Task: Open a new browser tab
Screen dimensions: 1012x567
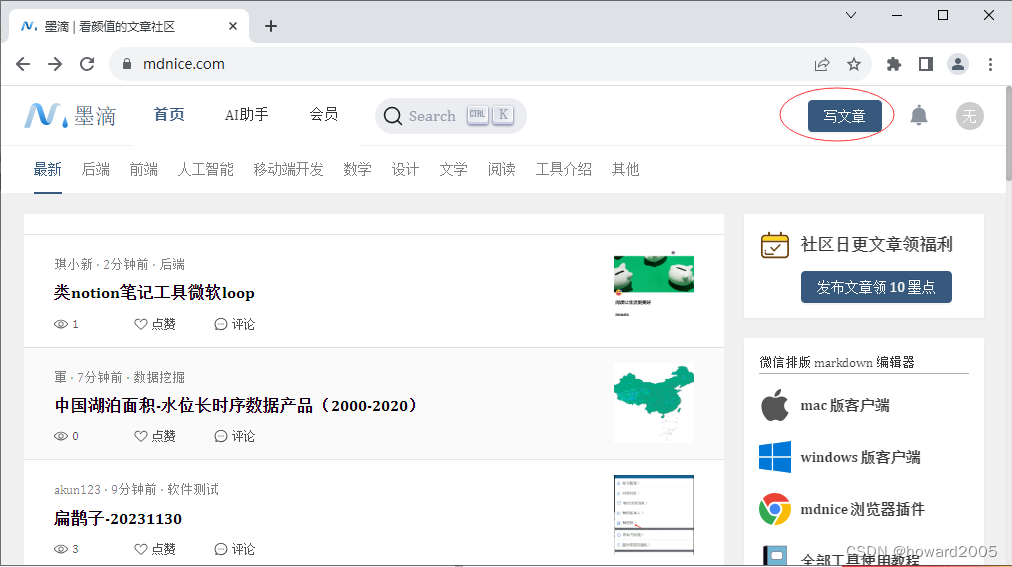Action: pyautogui.click(x=271, y=26)
